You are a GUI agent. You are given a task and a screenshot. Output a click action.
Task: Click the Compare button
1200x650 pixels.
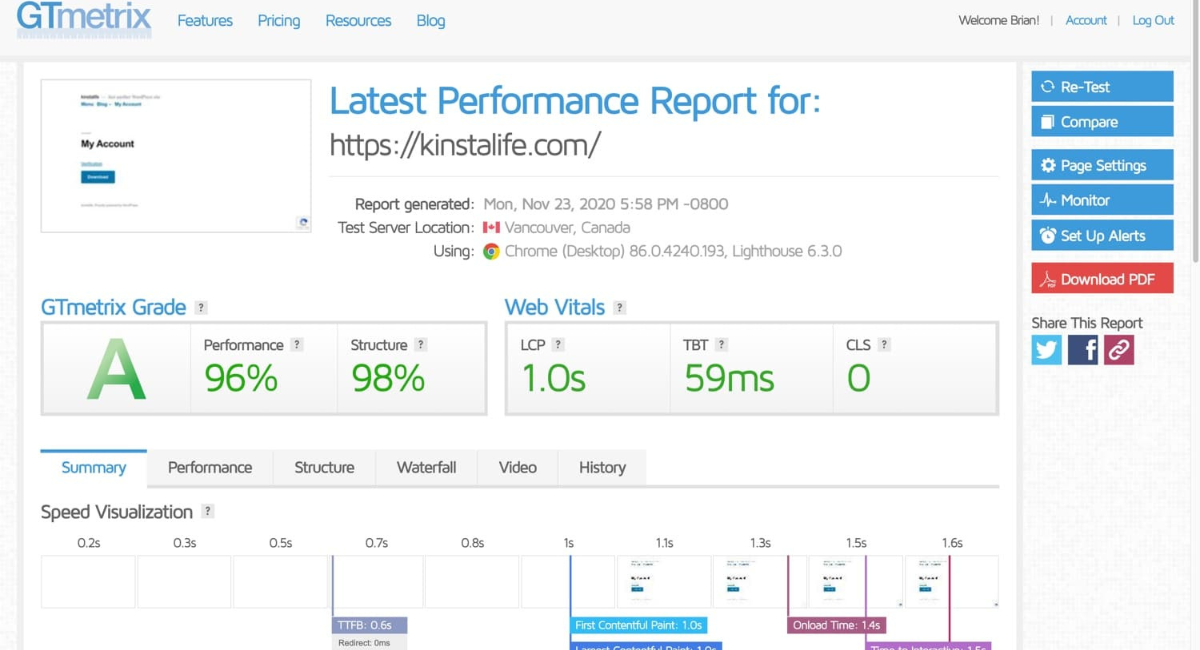pyautogui.click(x=1102, y=122)
